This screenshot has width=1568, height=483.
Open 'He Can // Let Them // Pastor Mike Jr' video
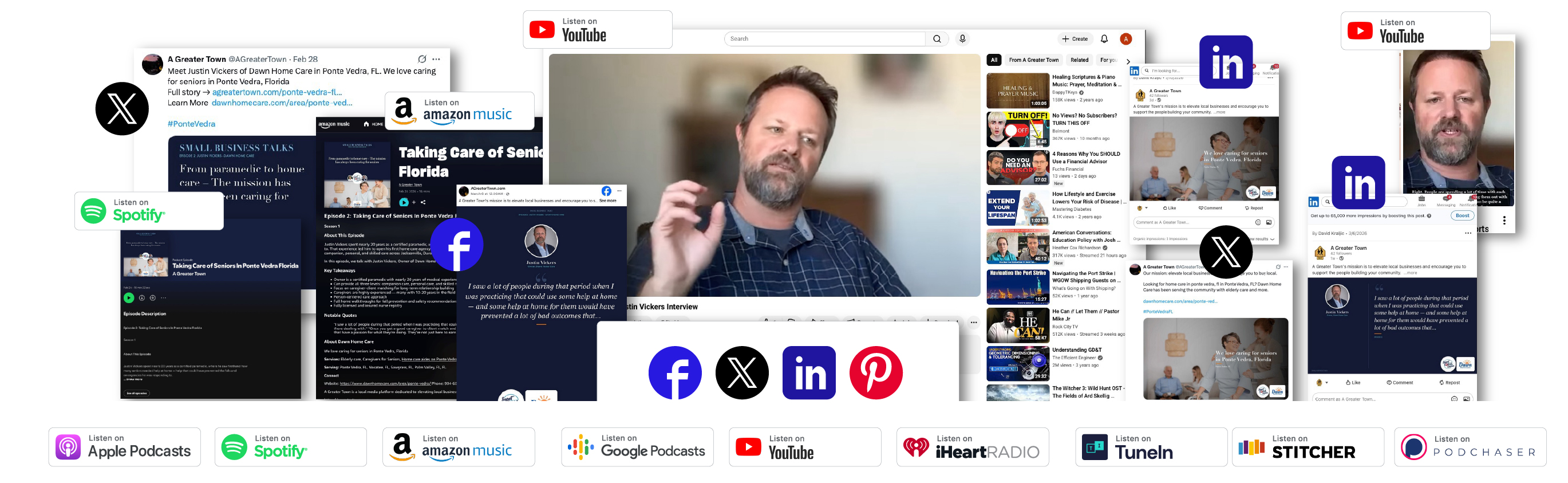(x=1018, y=325)
